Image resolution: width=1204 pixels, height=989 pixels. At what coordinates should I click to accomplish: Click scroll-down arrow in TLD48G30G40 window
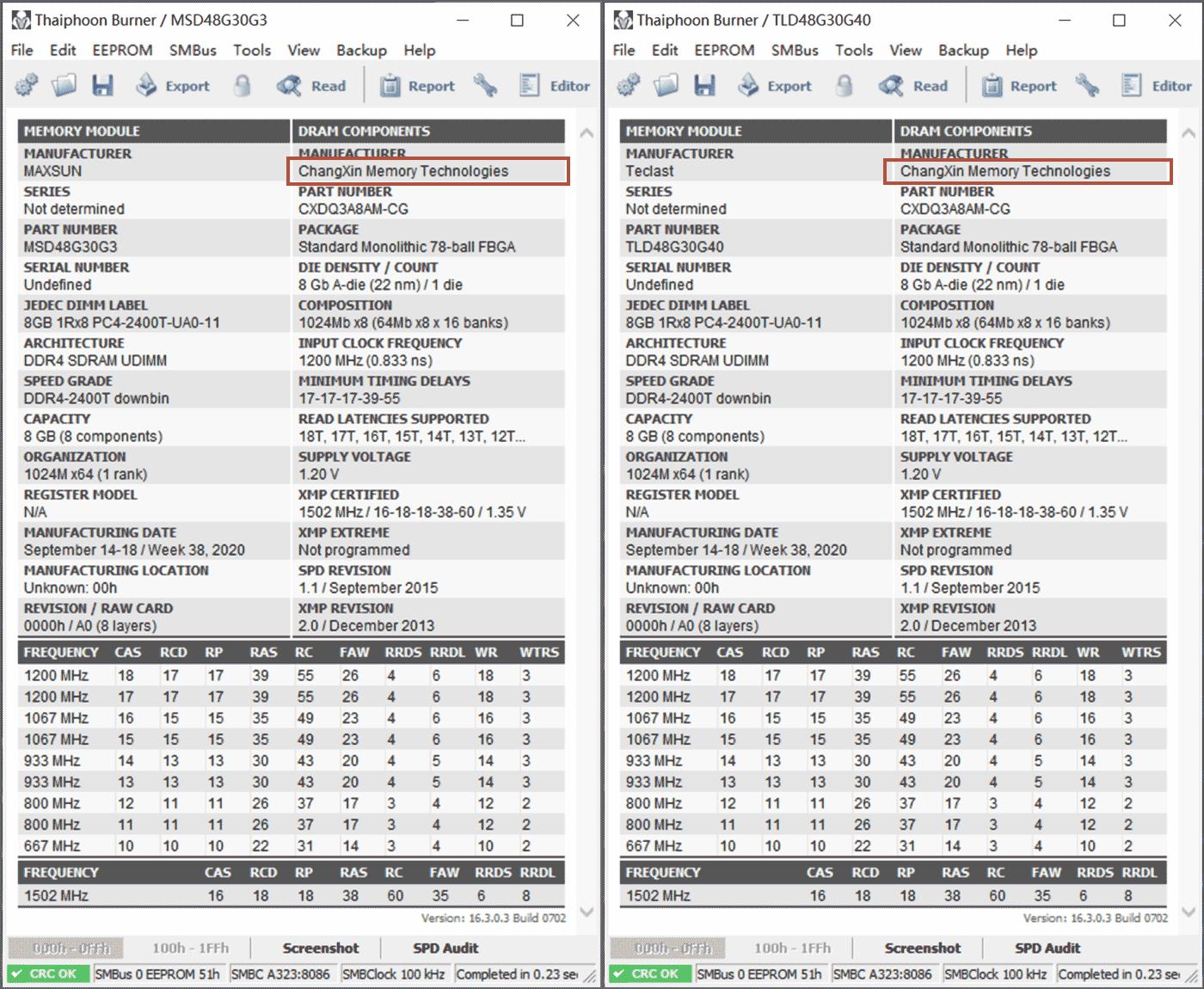(x=1189, y=912)
